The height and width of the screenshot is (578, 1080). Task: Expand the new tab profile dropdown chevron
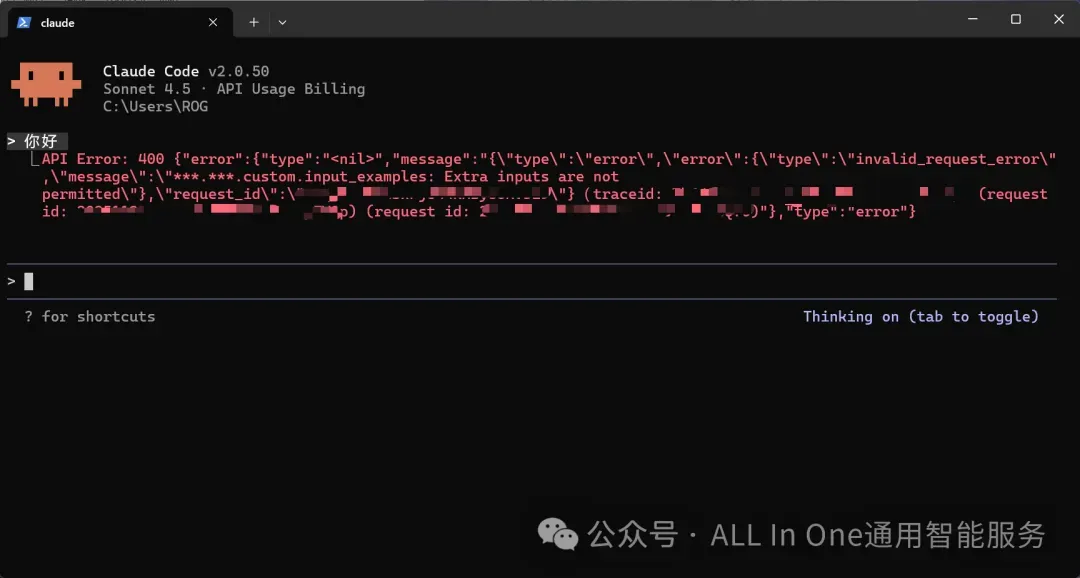coord(282,22)
